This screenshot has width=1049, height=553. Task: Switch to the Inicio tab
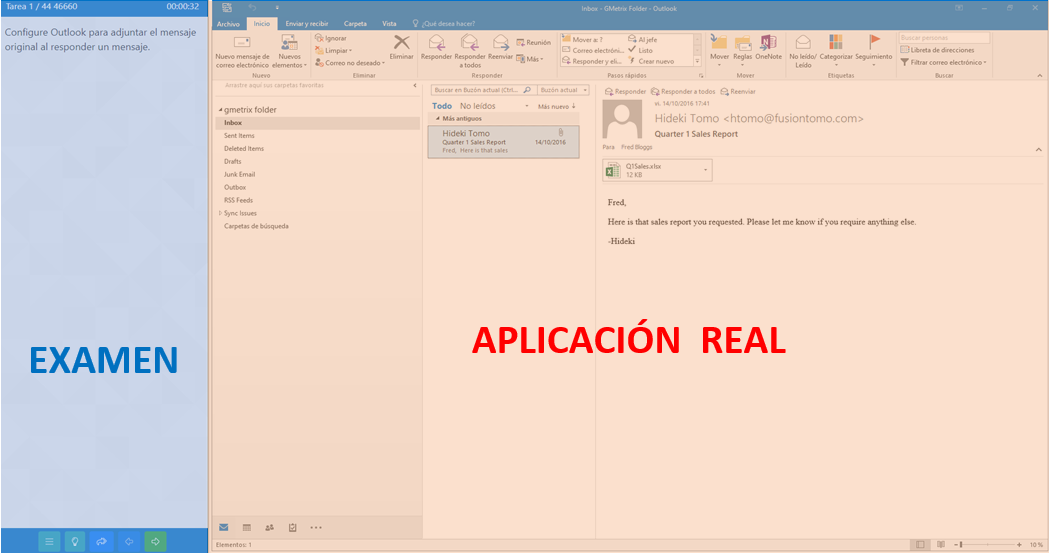coord(262,23)
